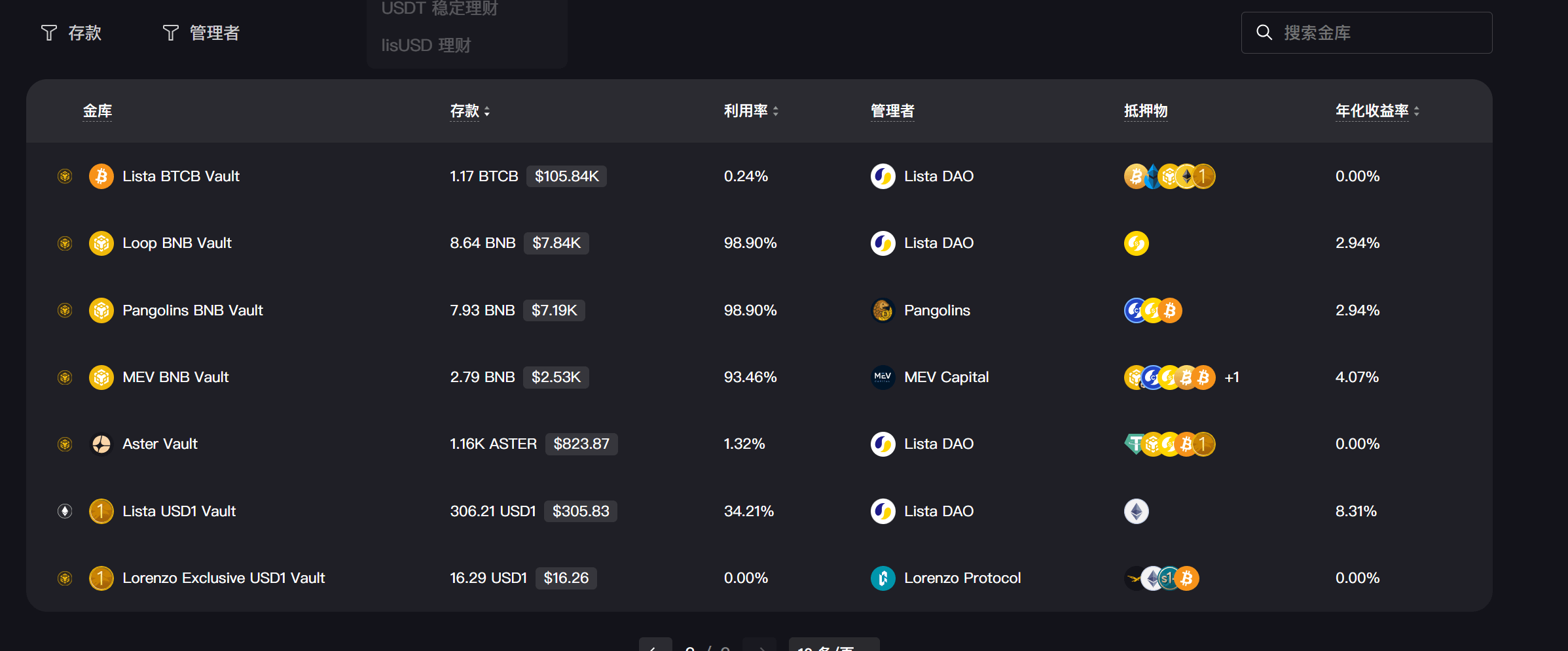This screenshot has width=1568, height=651.
Task: Click the chain badge on Lorenzo Exclusive USD1 Vault row
Action: point(65,578)
